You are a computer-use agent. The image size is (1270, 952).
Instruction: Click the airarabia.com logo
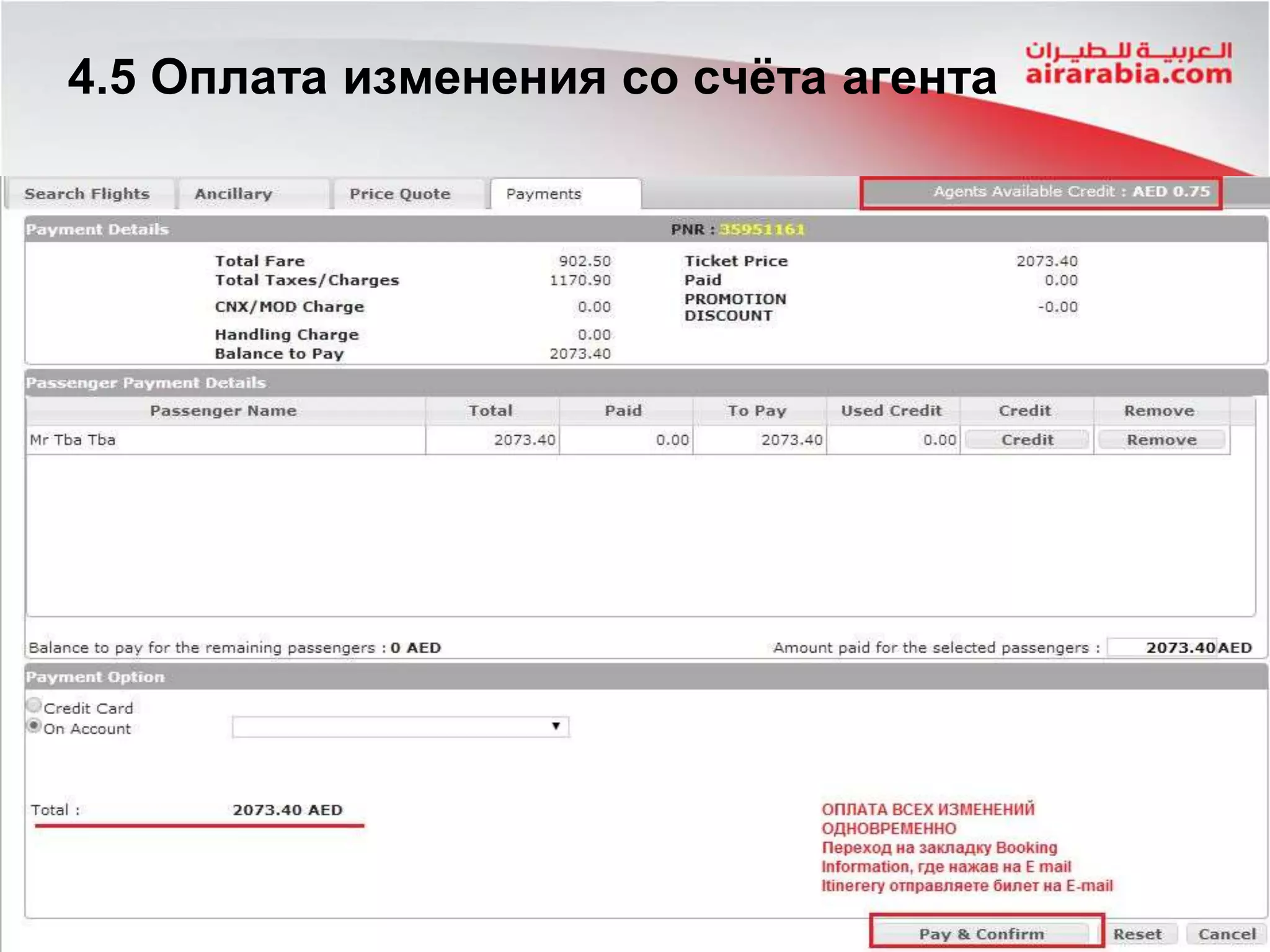point(1129,63)
